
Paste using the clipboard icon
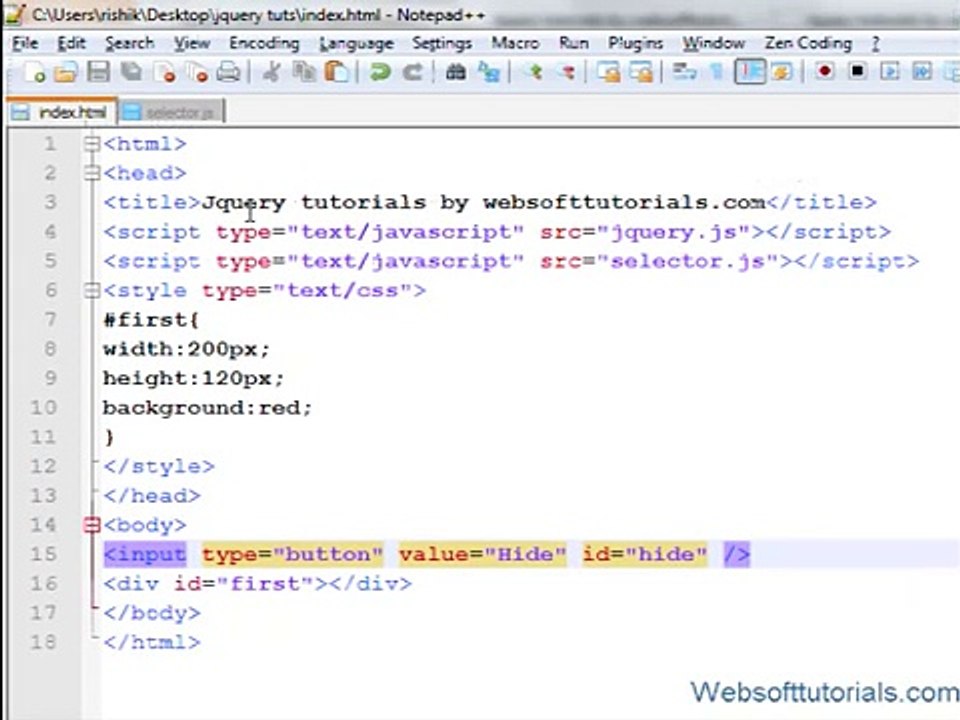pos(336,73)
